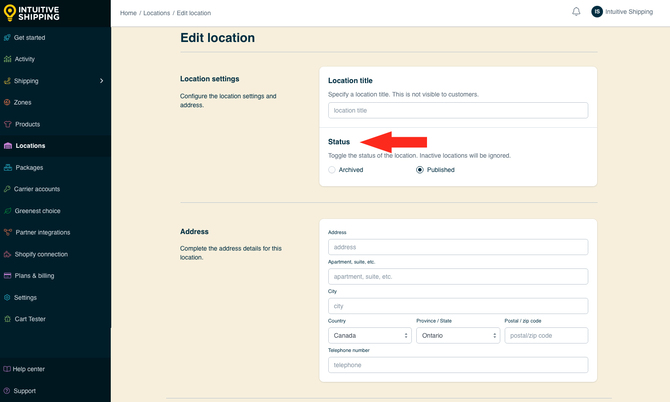Image resolution: width=670 pixels, height=402 pixels.
Task: Click the IS account avatar
Action: tap(597, 12)
